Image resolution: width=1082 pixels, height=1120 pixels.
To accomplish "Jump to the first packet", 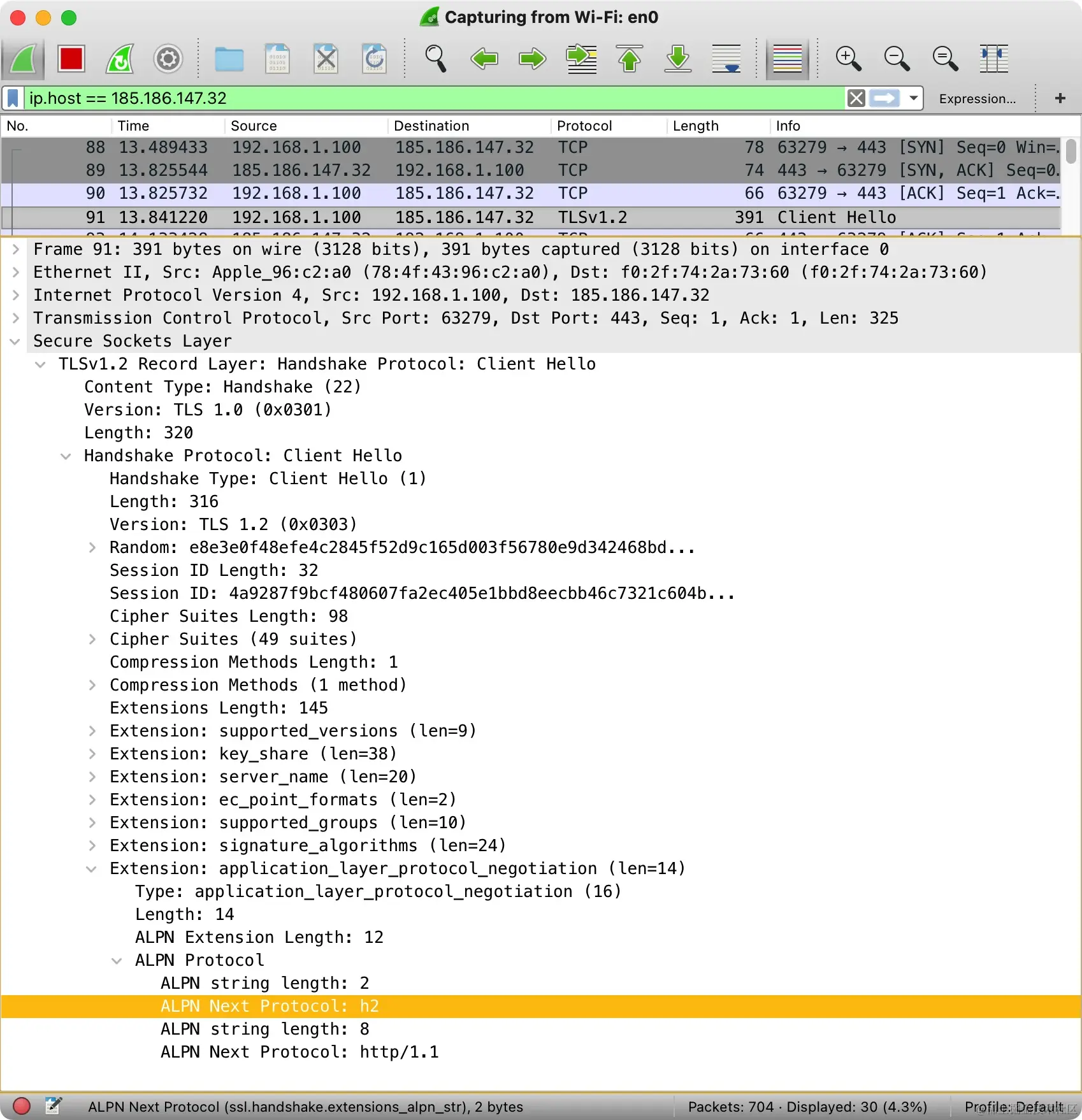I will click(x=630, y=59).
